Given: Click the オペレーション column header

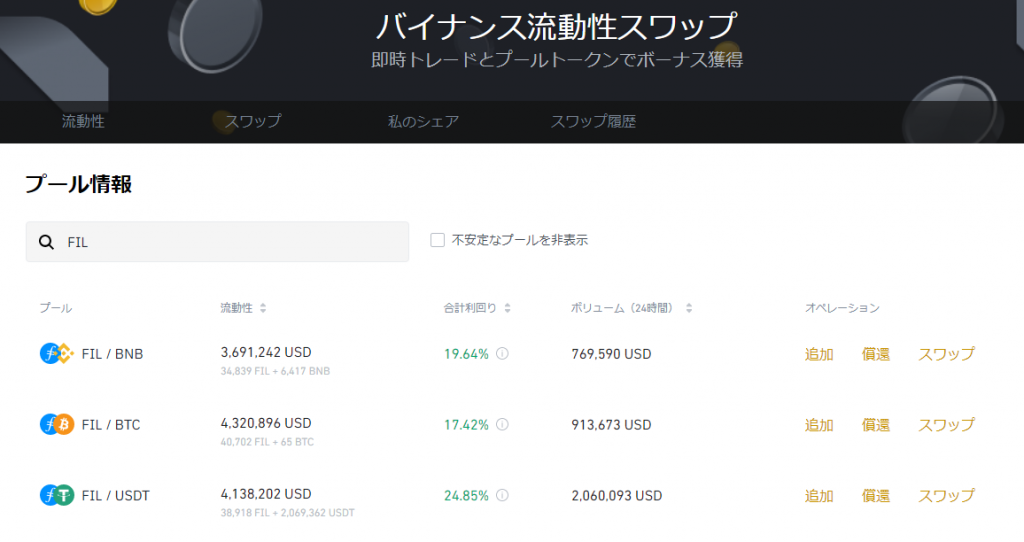Looking at the screenshot, I should click(x=842, y=308).
